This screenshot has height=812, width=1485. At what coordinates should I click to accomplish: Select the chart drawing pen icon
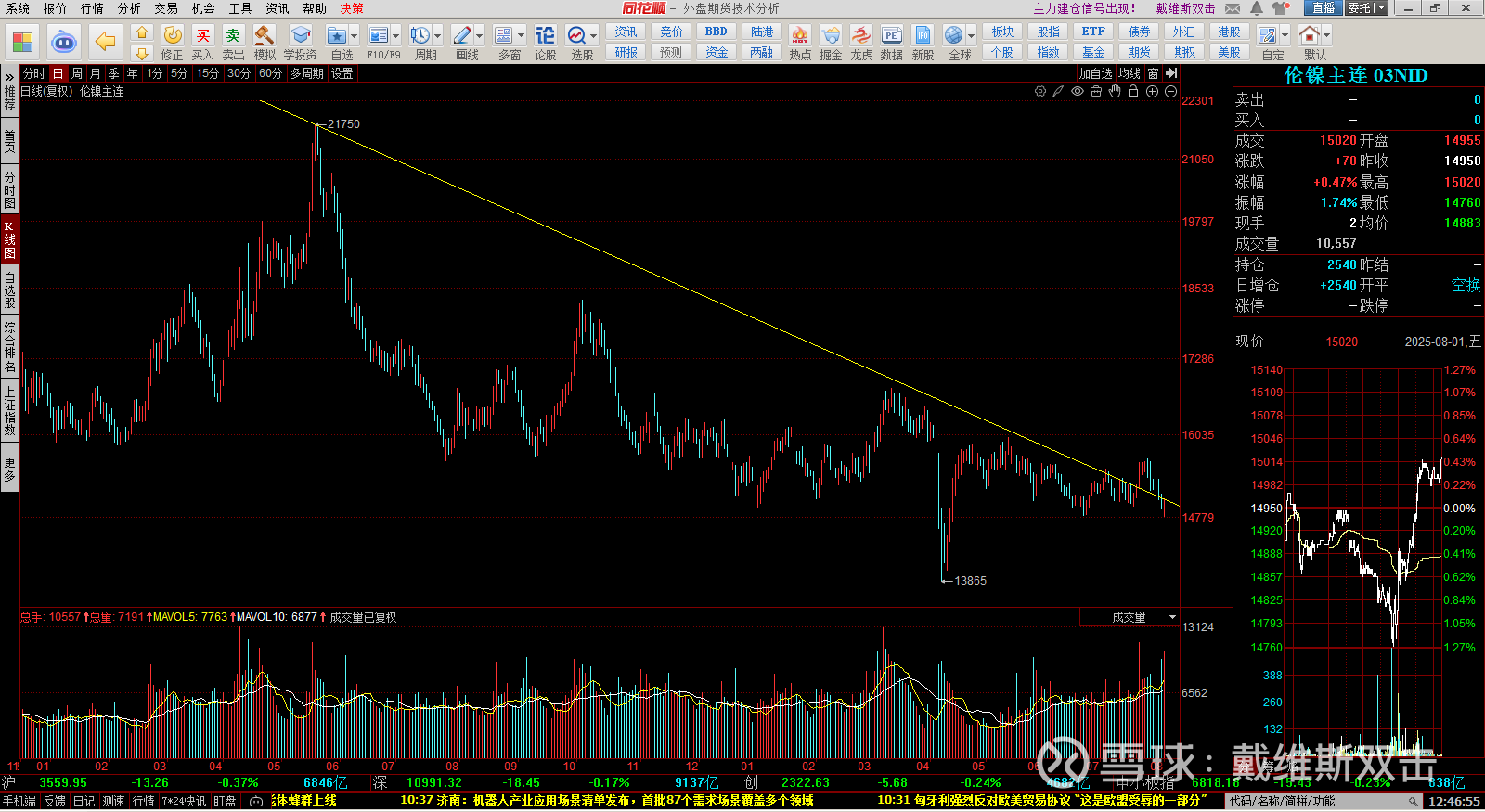[x=1059, y=91]
